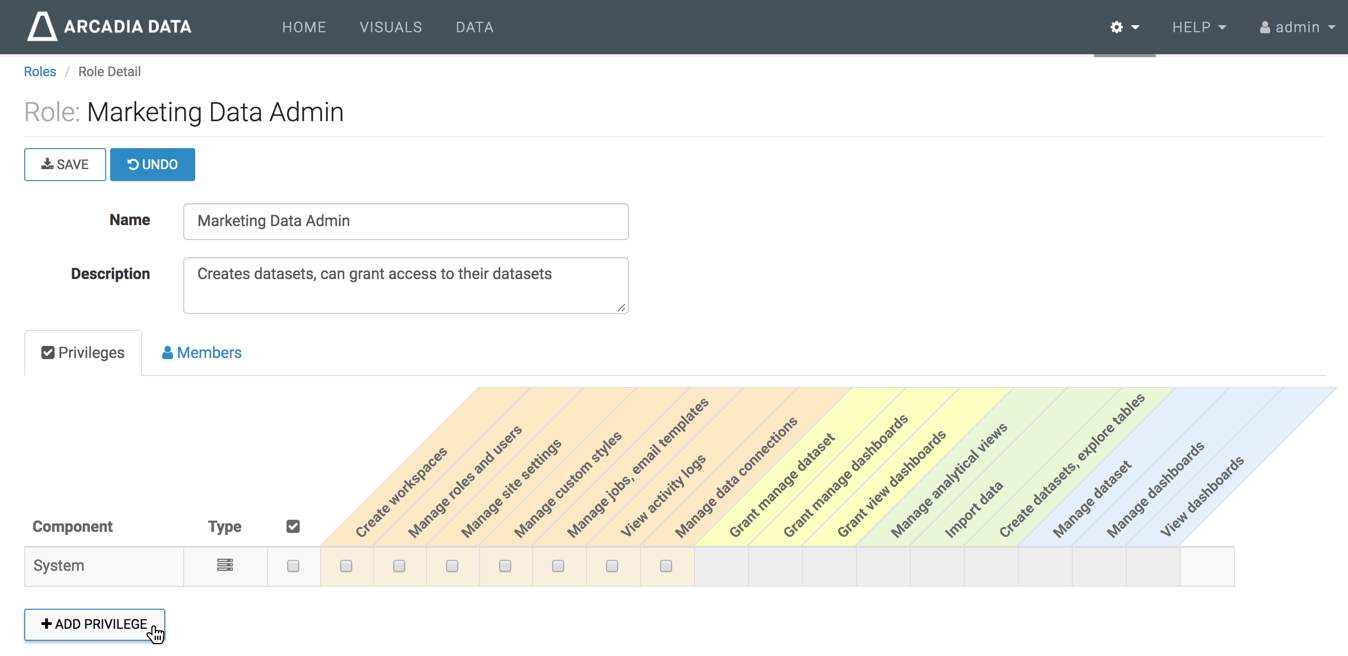Toggle the System row select-all checkbox

(x=293, y=566)
